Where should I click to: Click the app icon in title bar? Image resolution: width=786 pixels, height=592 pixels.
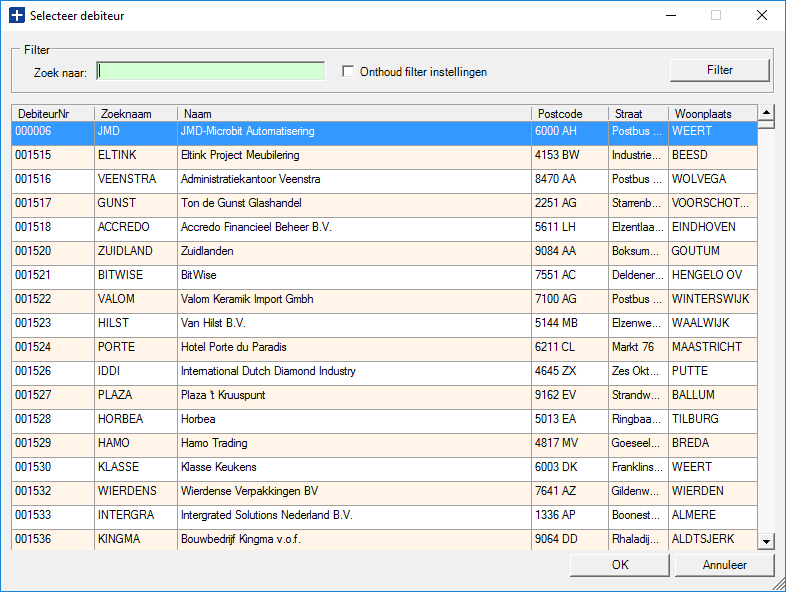[x=17, y=16]
